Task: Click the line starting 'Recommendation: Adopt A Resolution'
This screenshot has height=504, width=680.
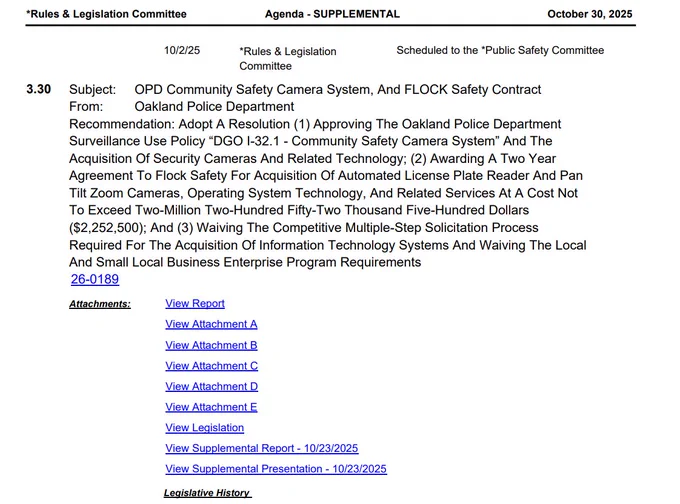Action: (315, 124)
